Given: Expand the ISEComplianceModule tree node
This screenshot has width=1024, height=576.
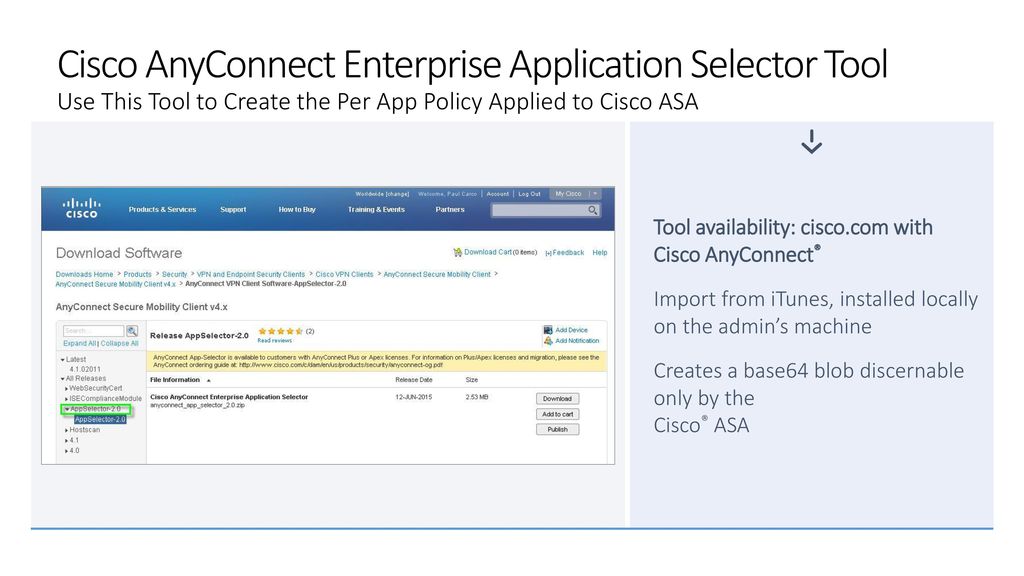Looking at the screenshot, I should [x=67, y=399].
